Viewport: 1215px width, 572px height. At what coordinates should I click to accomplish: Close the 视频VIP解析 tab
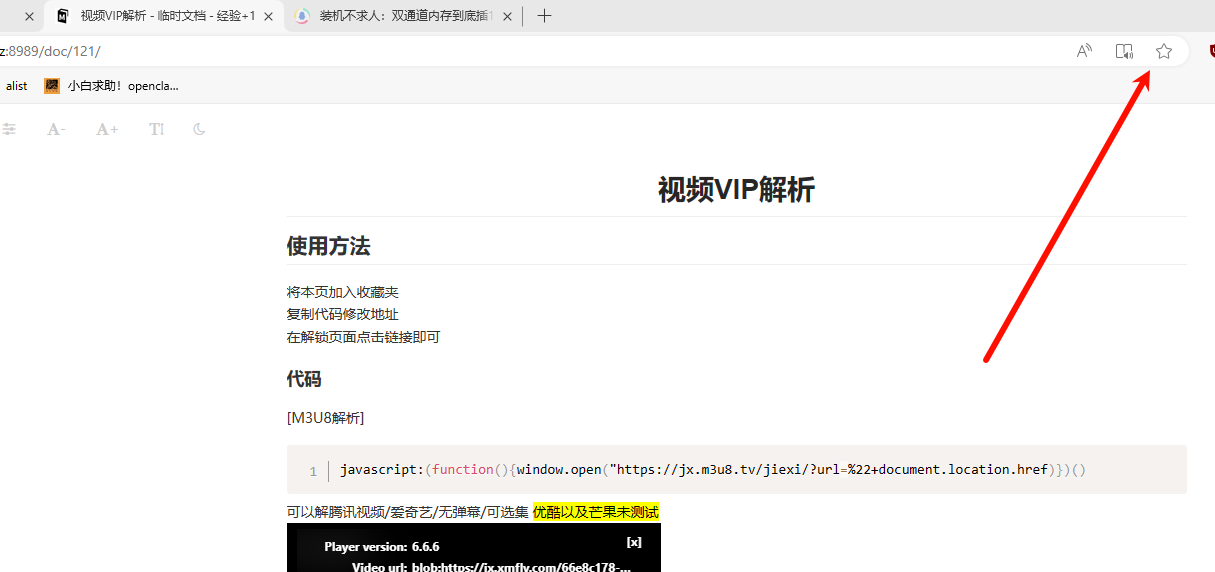click(268, 17)
